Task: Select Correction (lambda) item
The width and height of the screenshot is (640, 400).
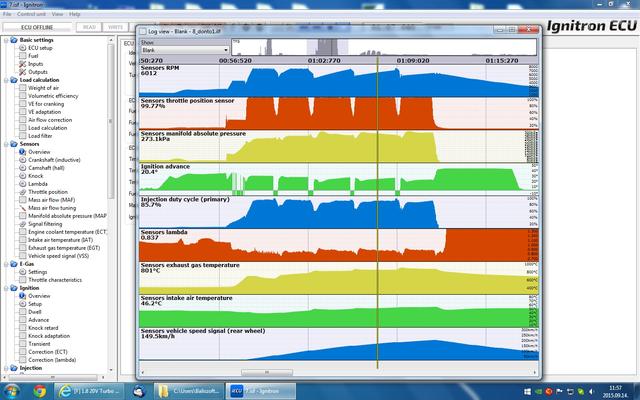Action: click(52, 360)
